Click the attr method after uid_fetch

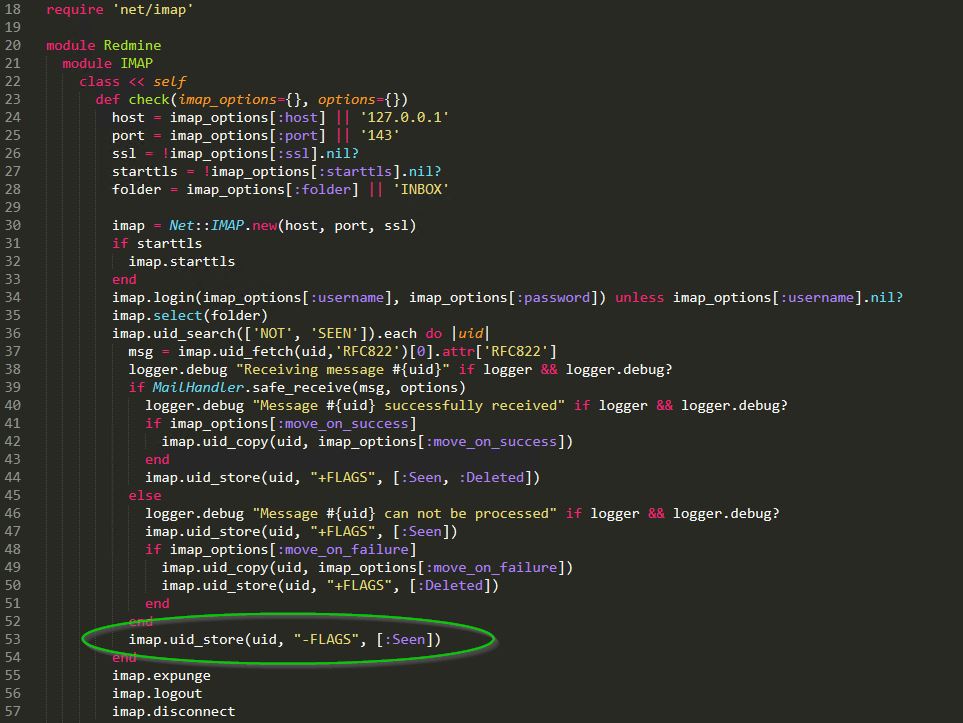pyautogui.click(x=458, y=351)
